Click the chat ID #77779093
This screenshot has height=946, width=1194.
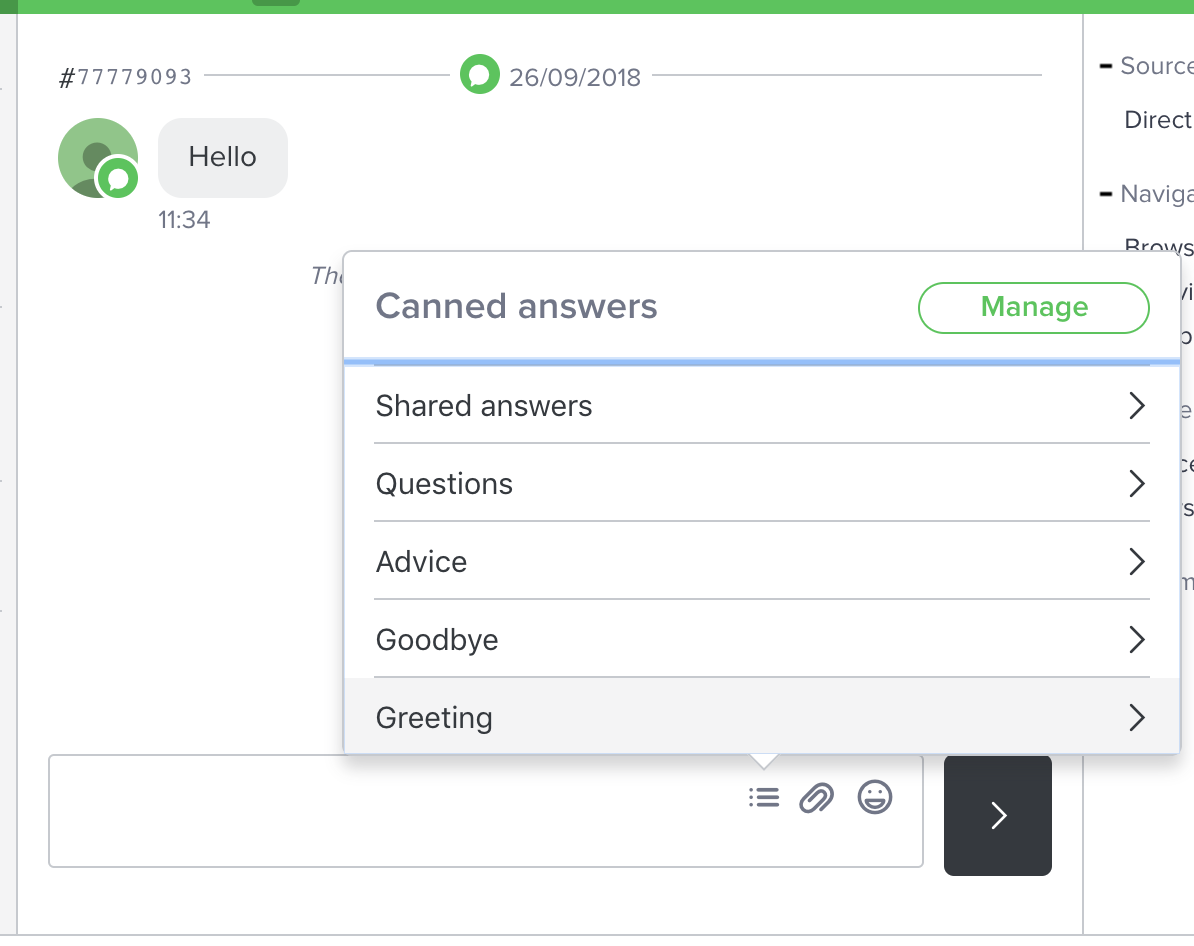click(126, 77)
